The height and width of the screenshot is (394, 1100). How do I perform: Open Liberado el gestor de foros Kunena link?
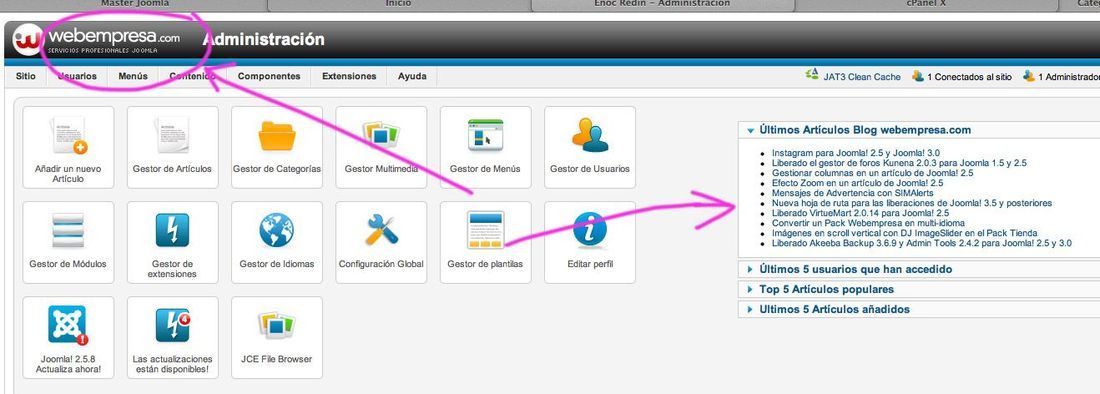899,163
